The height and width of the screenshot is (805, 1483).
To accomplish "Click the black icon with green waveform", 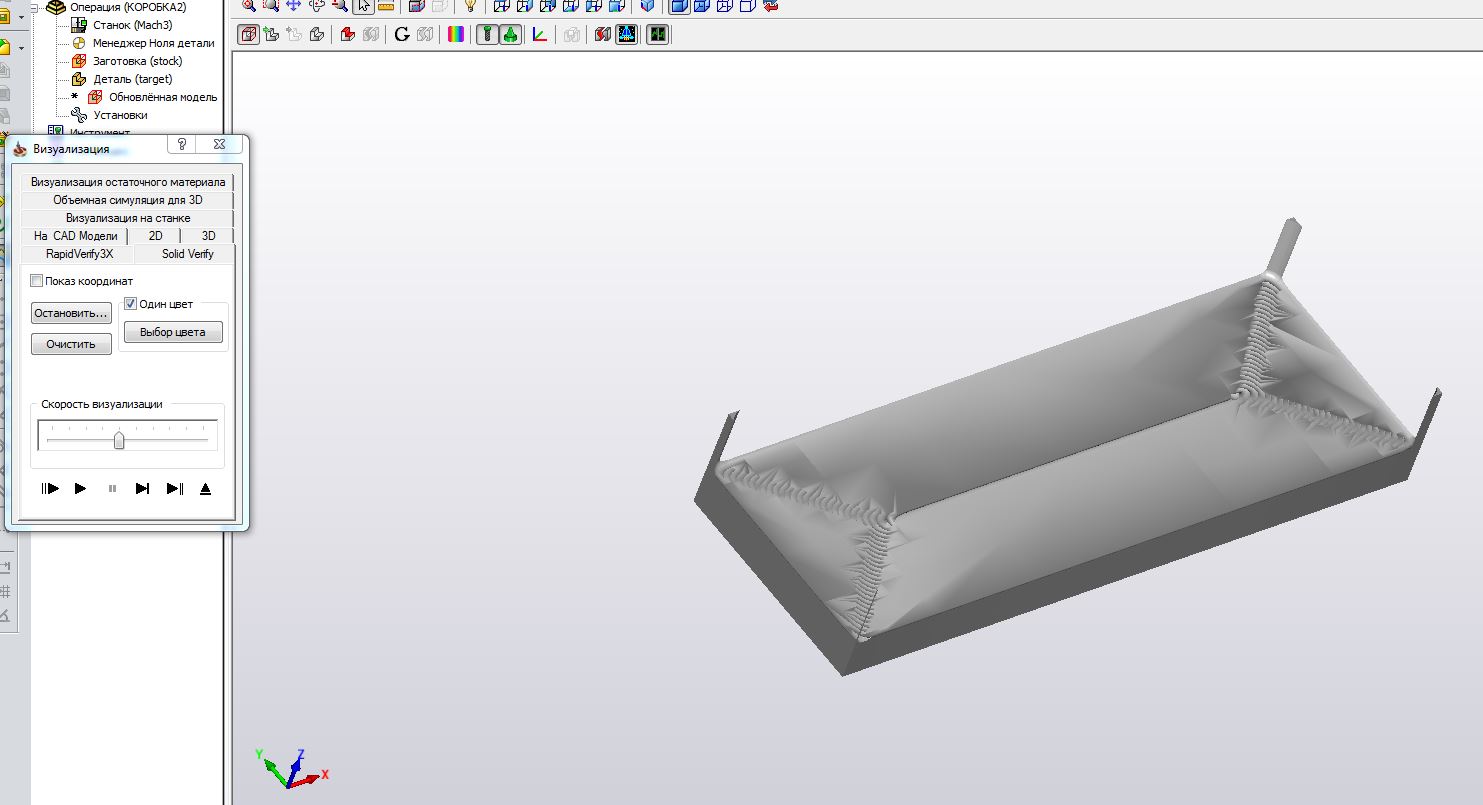I will [657, 35].
